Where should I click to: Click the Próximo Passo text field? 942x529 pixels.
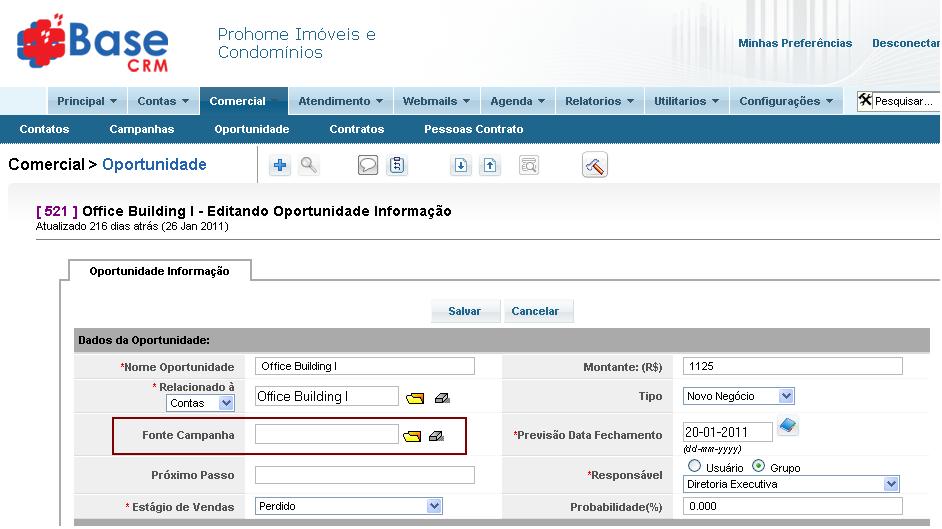click(365, 475)
